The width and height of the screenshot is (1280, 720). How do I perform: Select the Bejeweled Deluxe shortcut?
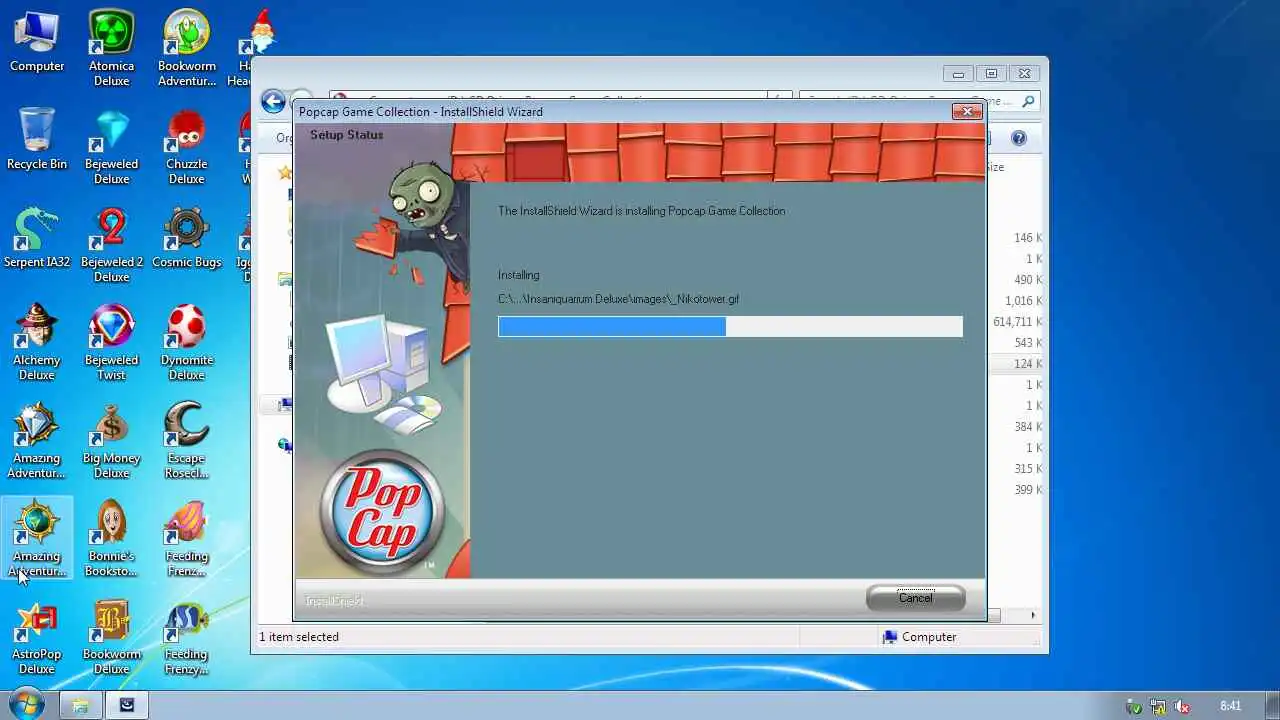(111, 147)
